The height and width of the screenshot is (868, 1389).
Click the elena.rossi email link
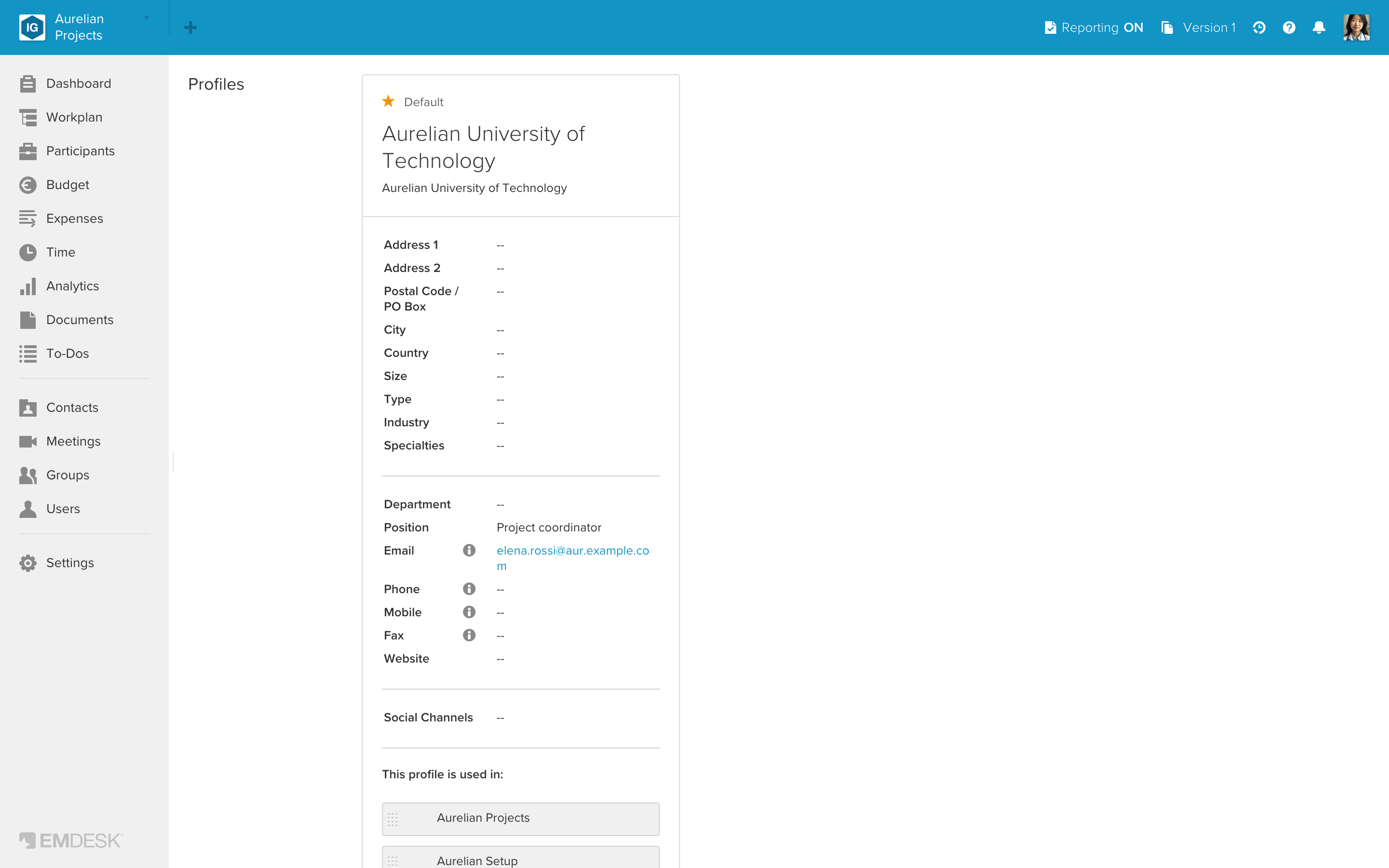click(x=572, y=558)
